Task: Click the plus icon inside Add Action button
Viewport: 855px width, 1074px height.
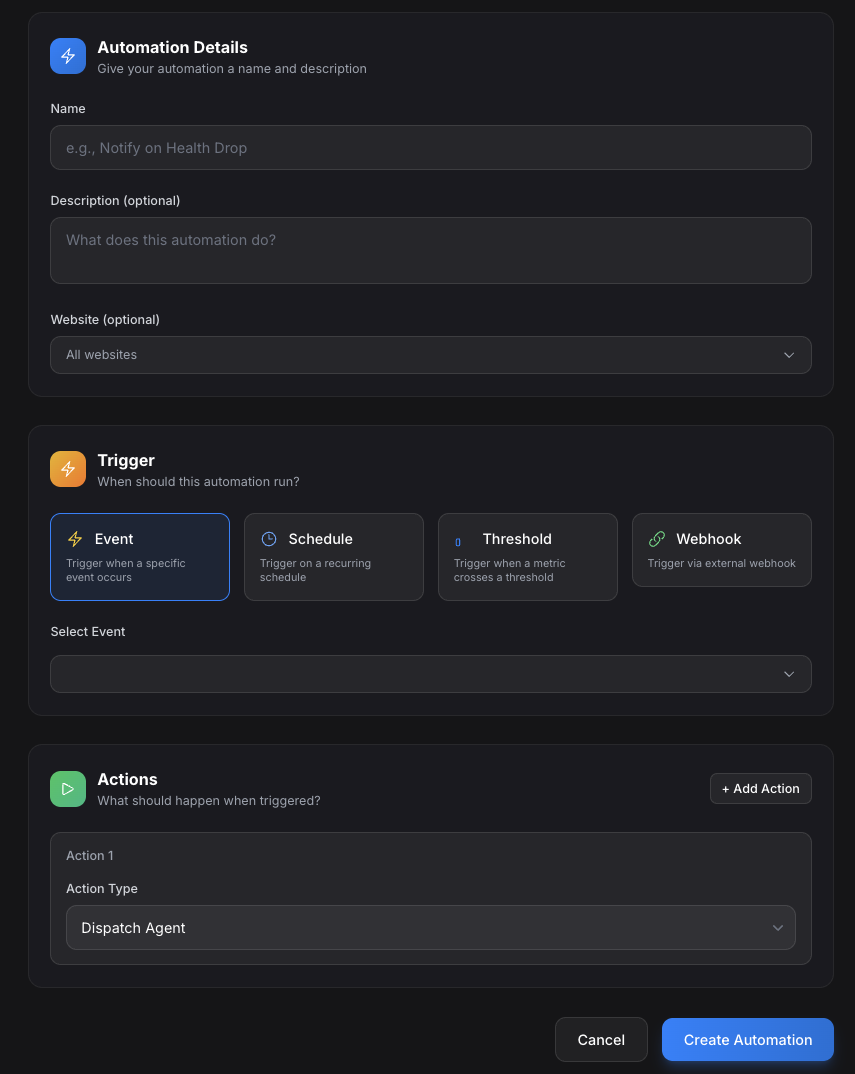Action: coord(727,788)
